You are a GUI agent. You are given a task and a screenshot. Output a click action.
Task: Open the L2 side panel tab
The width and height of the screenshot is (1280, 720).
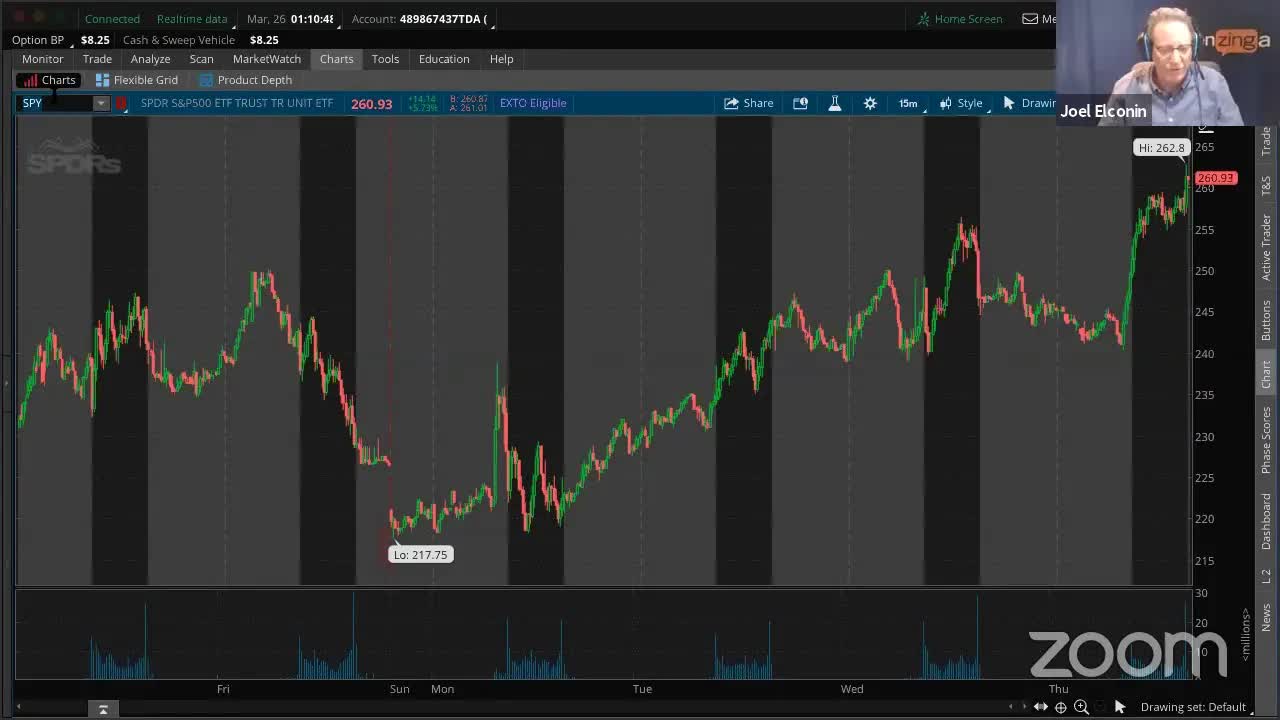click(x=1266, y=577)
